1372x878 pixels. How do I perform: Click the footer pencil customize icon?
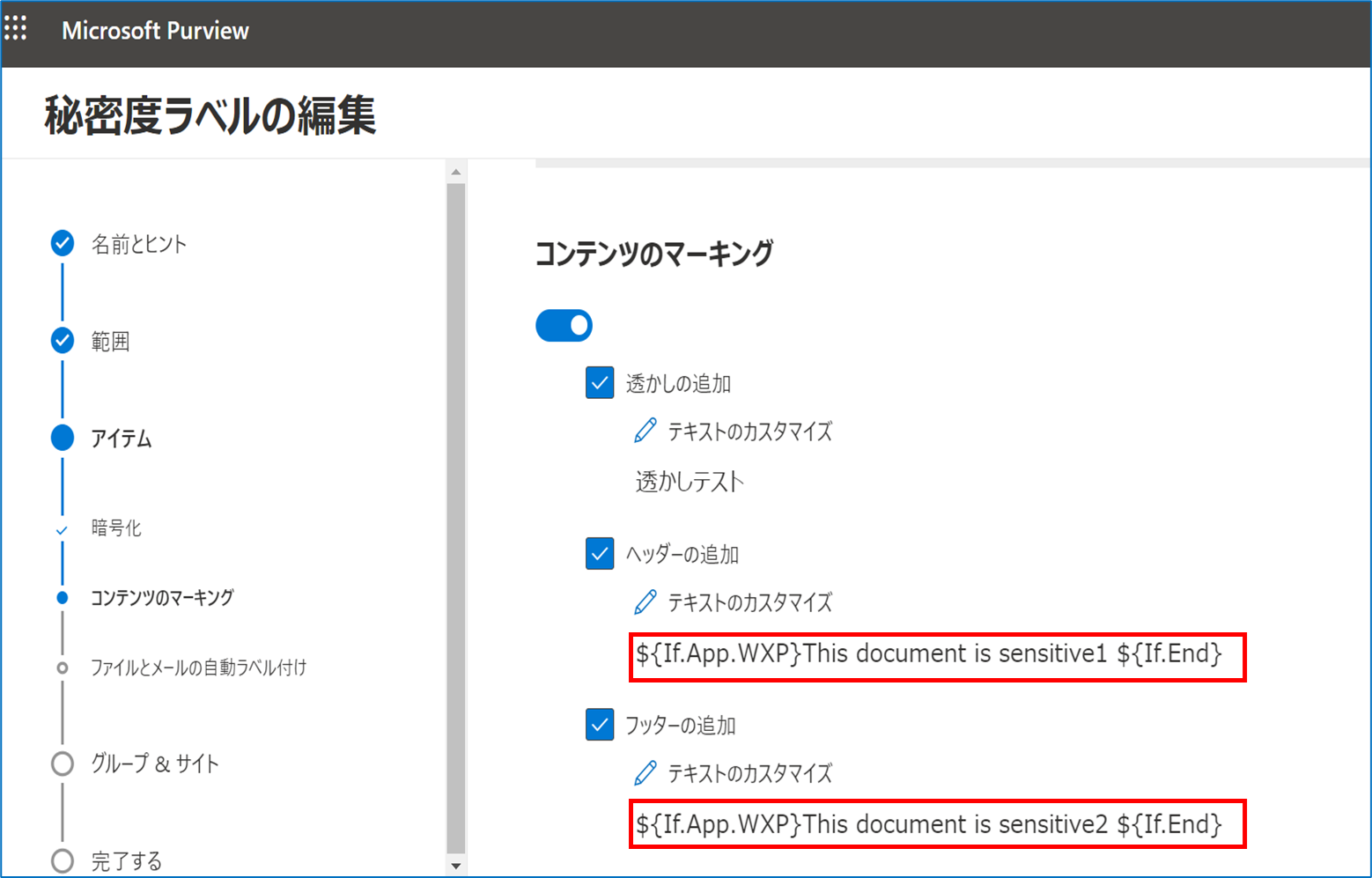tap(645, 772)
